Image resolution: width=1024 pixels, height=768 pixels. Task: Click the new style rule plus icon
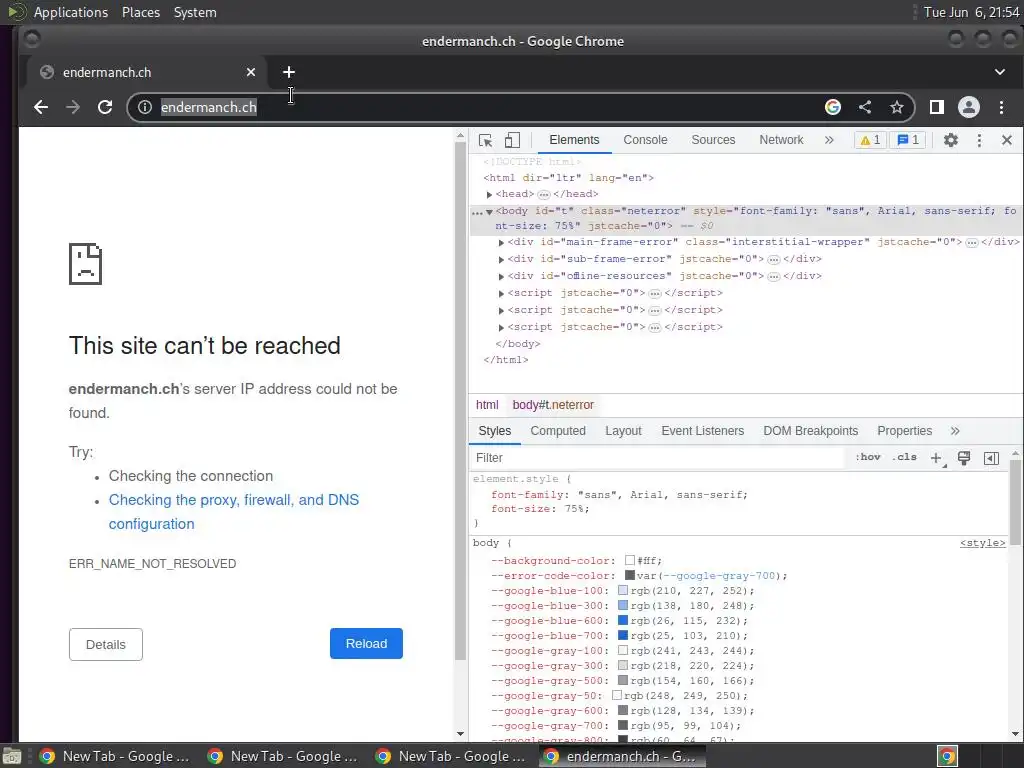(x=936, y=458)
